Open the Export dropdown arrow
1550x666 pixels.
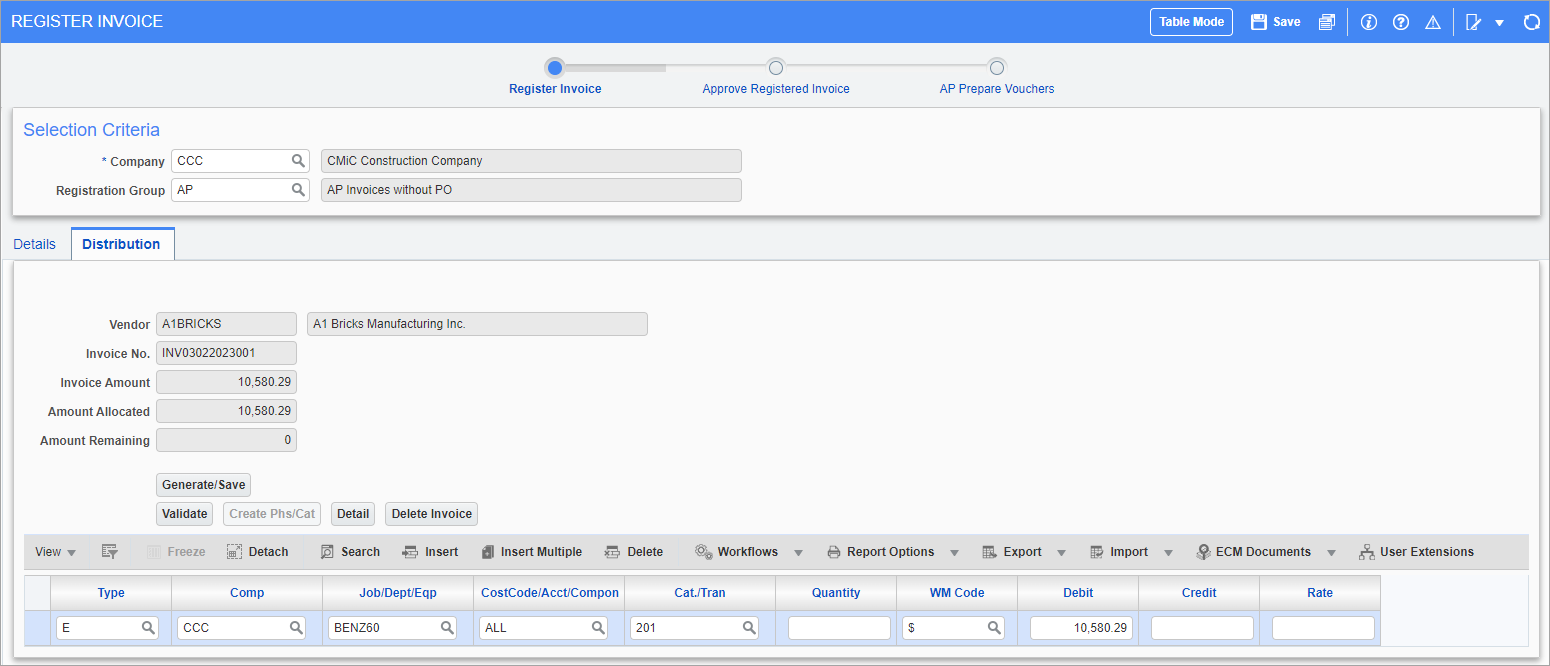pos(1062,551)
